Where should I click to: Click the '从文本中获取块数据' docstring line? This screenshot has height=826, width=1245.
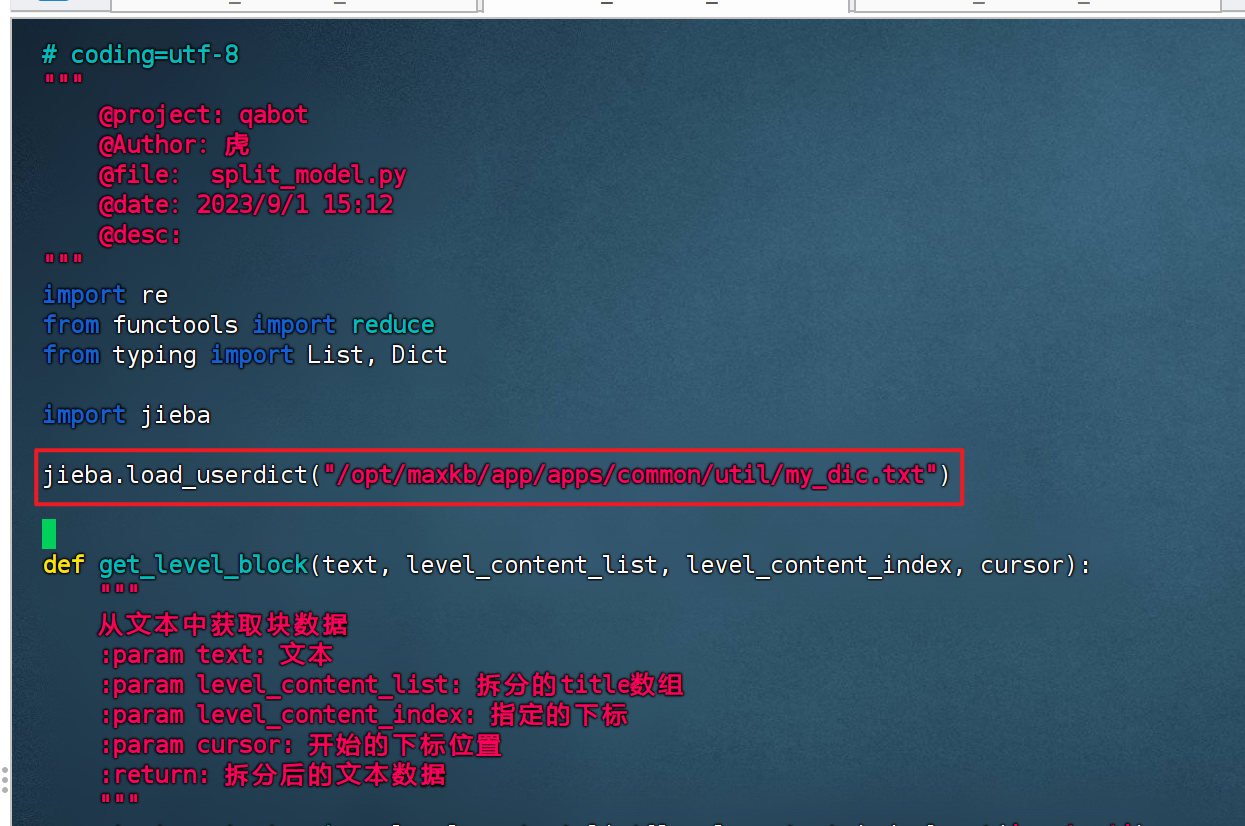click(223, 625)
